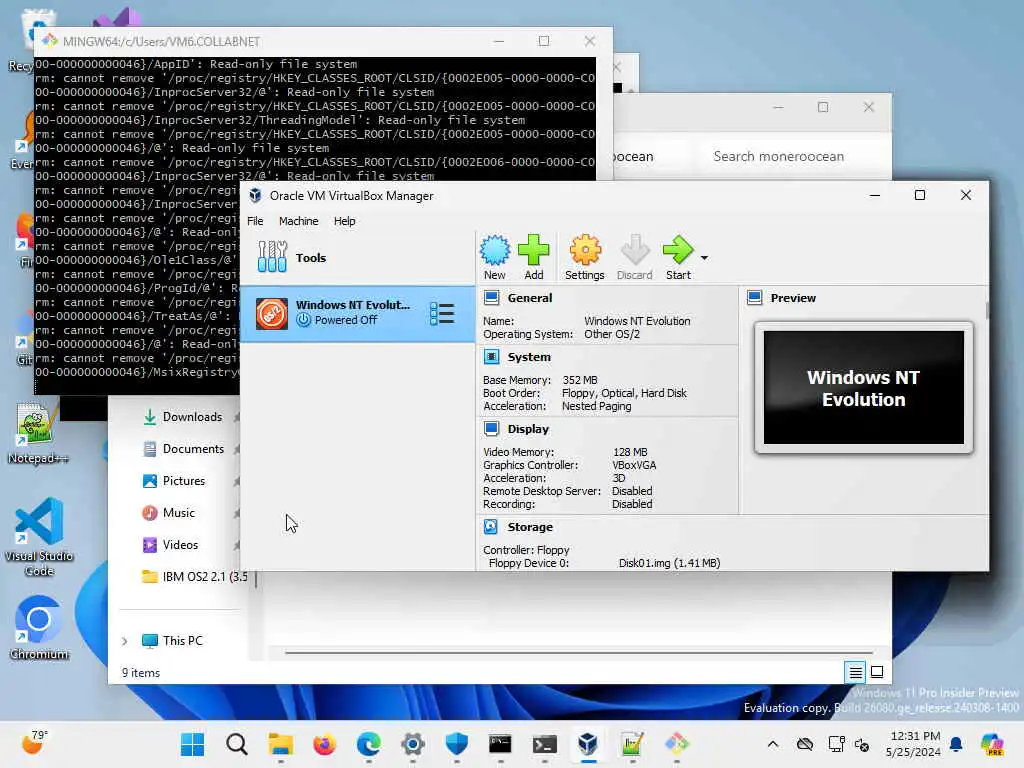Switch File Explorer to large icons view

click(877, 672)
